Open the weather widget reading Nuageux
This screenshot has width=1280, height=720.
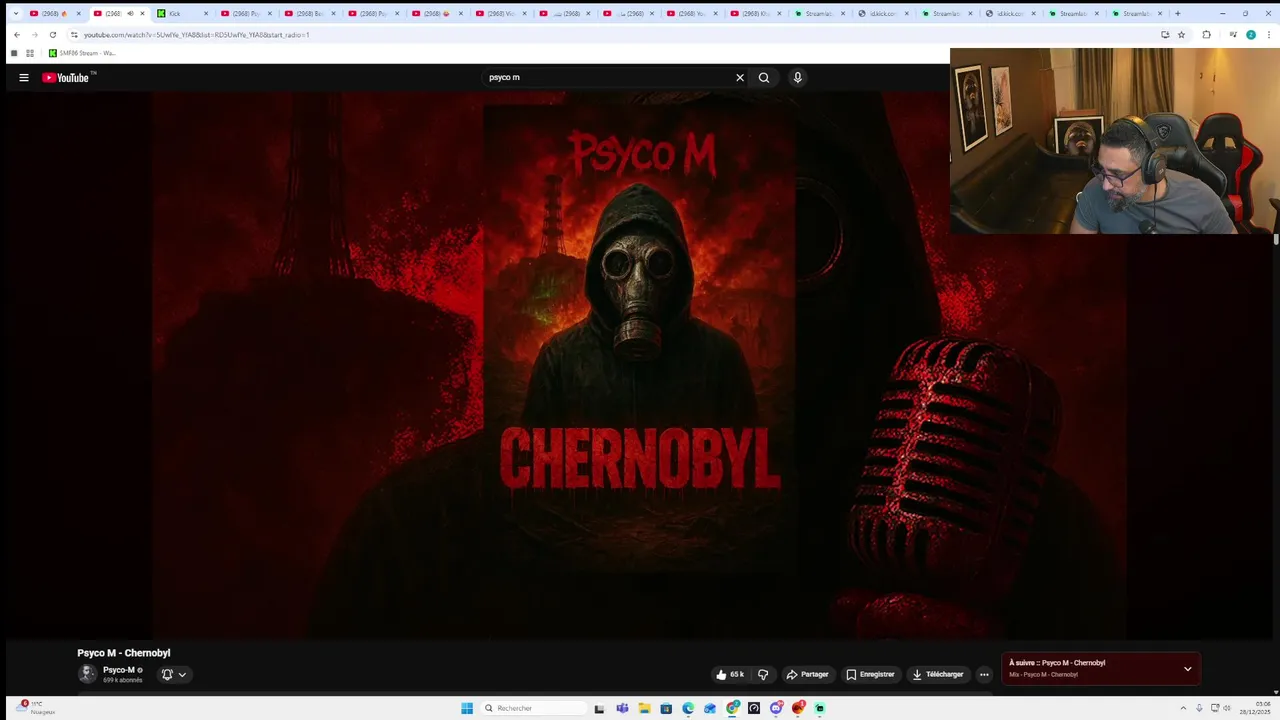click(33, 708)
